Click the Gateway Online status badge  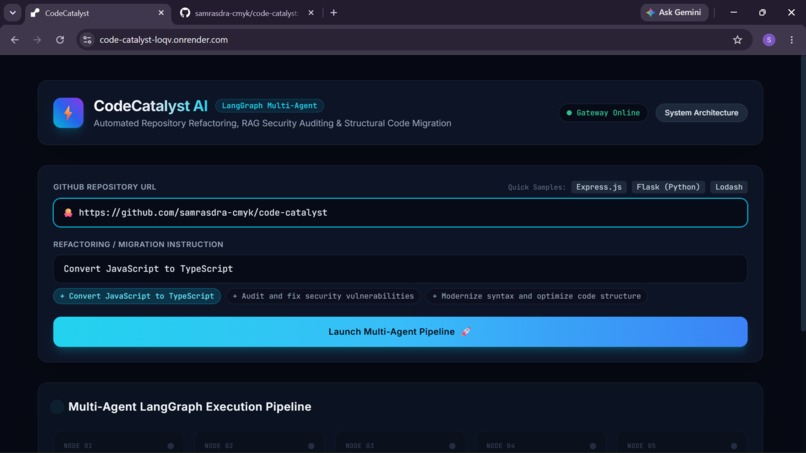(603, 113)
